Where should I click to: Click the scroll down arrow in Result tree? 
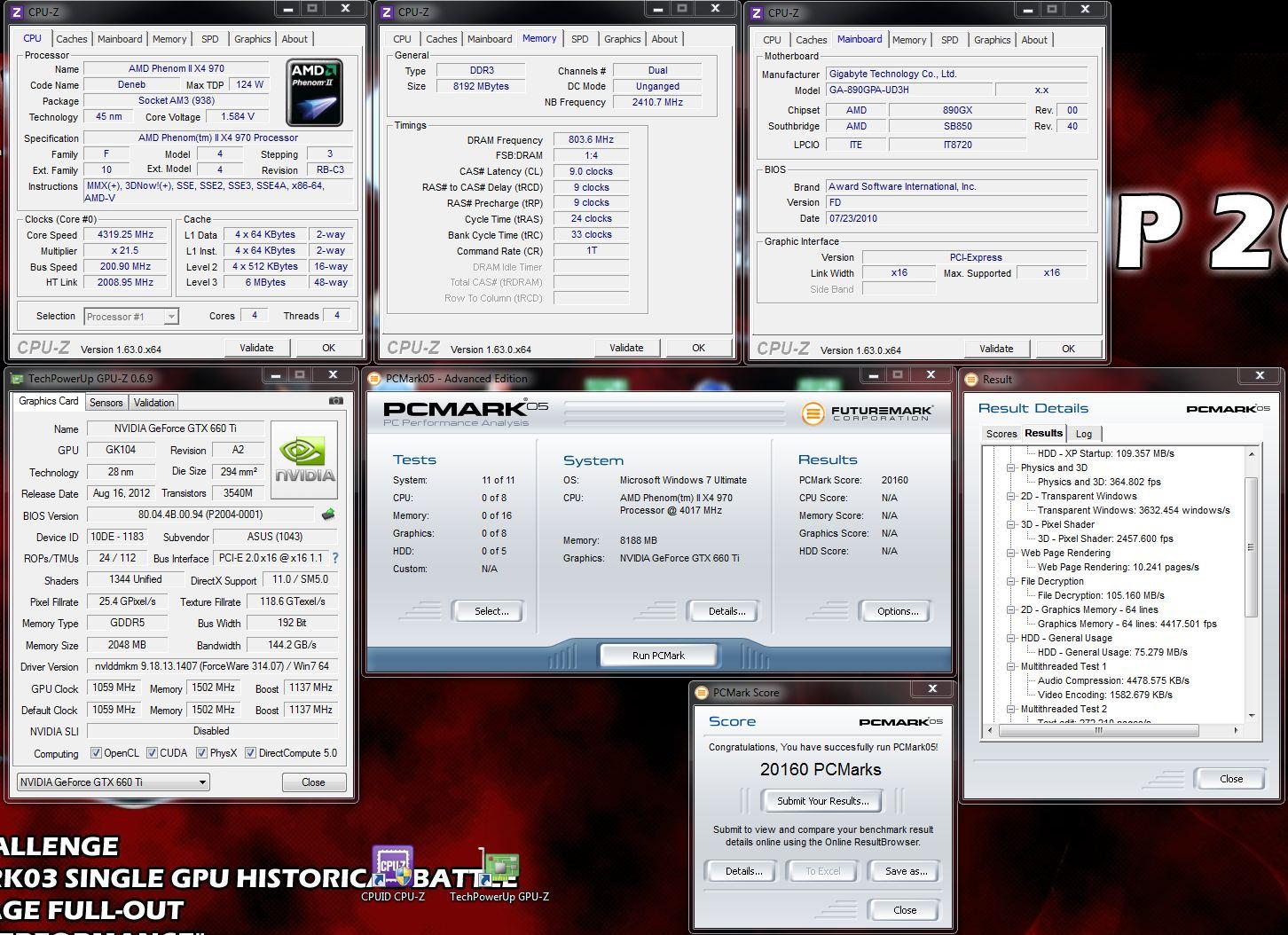[1252, 716]
